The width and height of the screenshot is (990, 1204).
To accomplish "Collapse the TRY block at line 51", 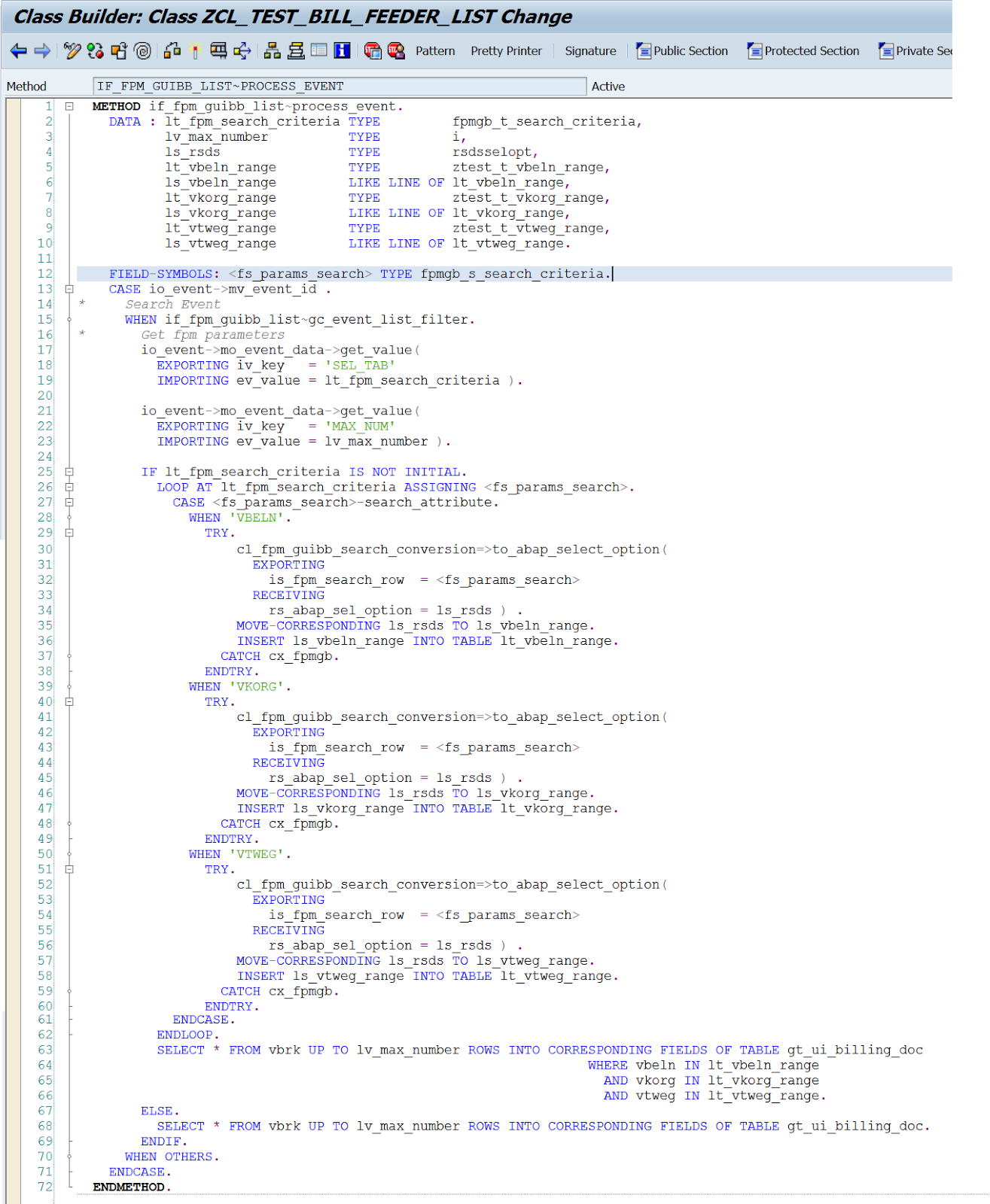I will (69, 869).
